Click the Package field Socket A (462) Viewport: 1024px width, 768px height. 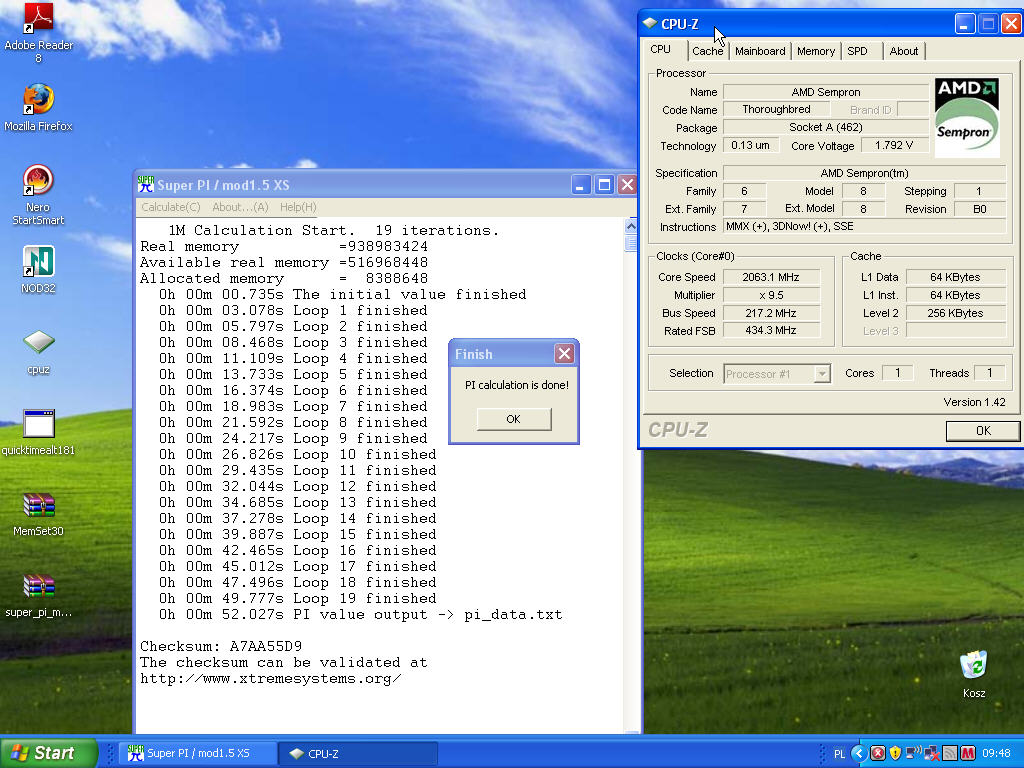point(825,127)
